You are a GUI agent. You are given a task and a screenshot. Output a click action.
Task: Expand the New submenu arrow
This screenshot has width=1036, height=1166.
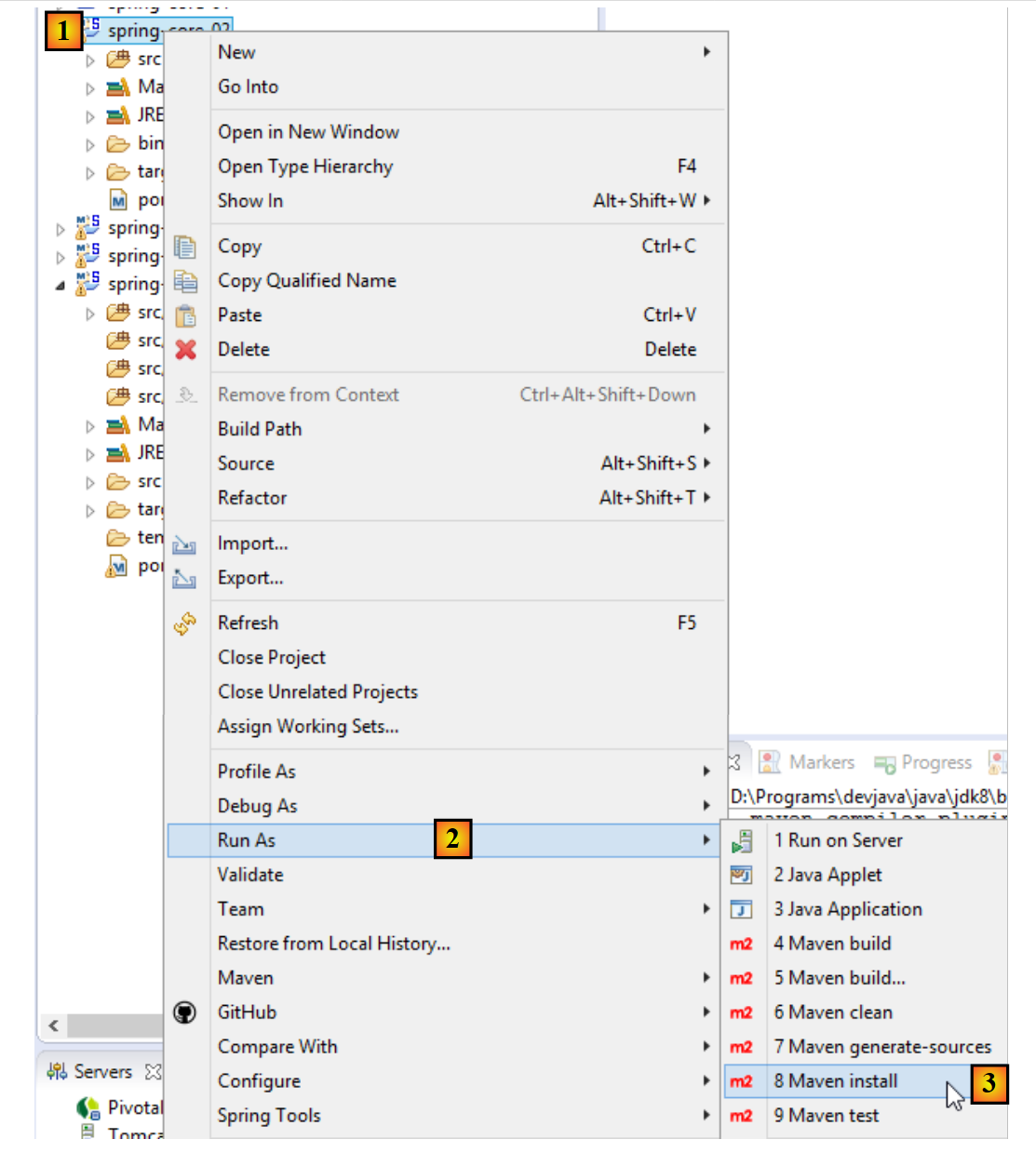[706, 52]
